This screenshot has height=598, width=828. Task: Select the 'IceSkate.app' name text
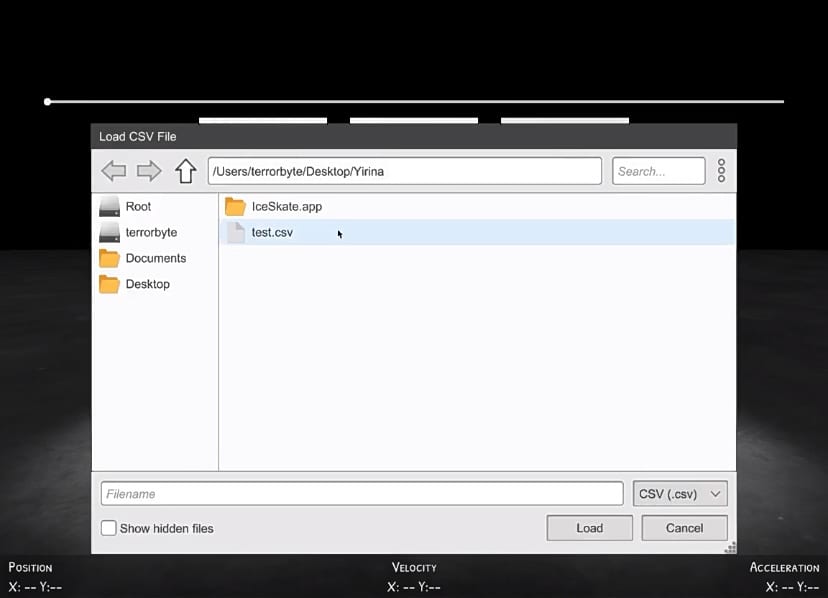[x=287, y=207]
